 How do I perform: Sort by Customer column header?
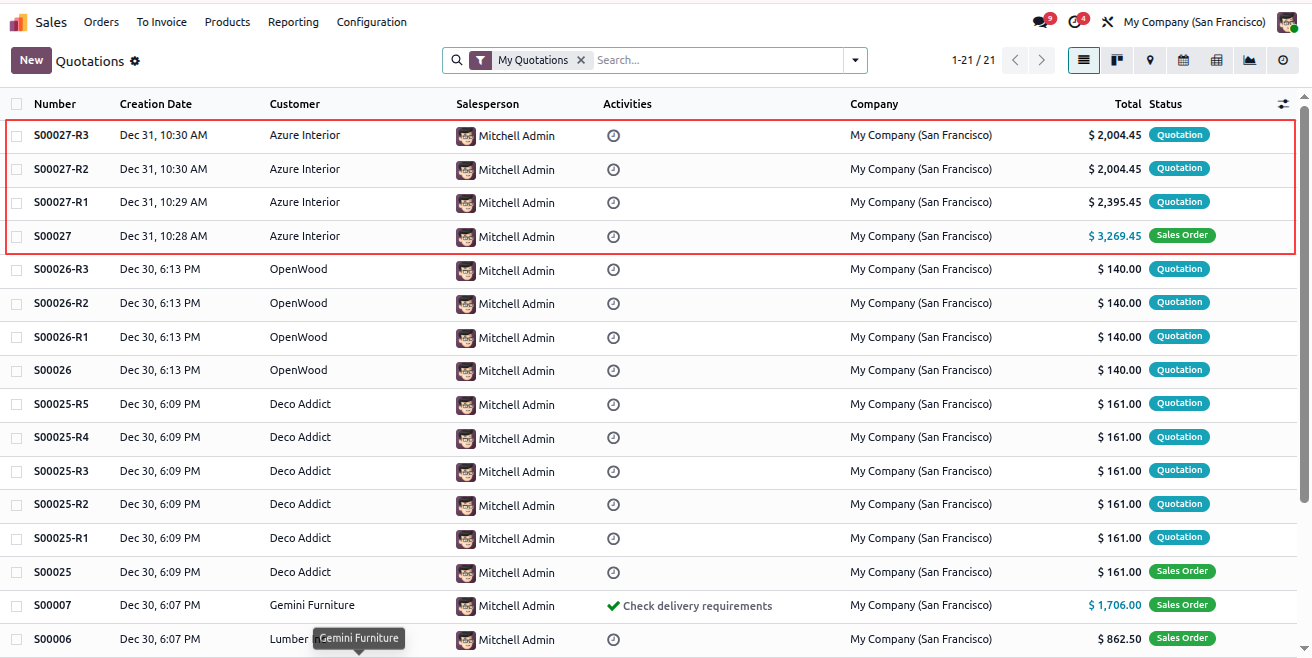click(295, 104)
